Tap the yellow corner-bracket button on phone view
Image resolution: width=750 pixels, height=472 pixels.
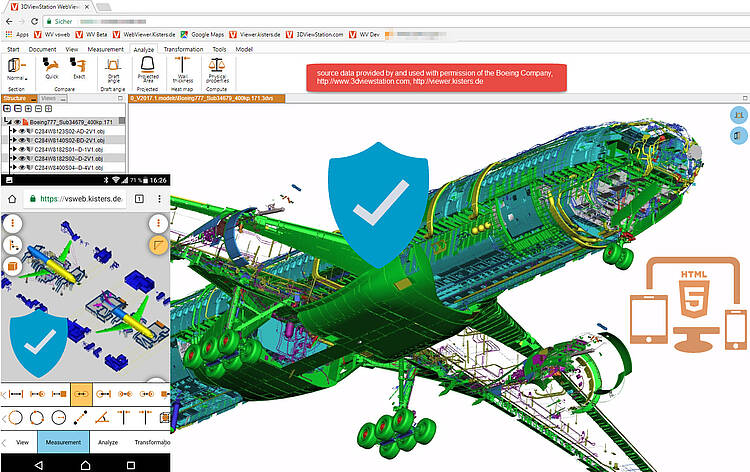pyautogui.click(x=158, y=245)
